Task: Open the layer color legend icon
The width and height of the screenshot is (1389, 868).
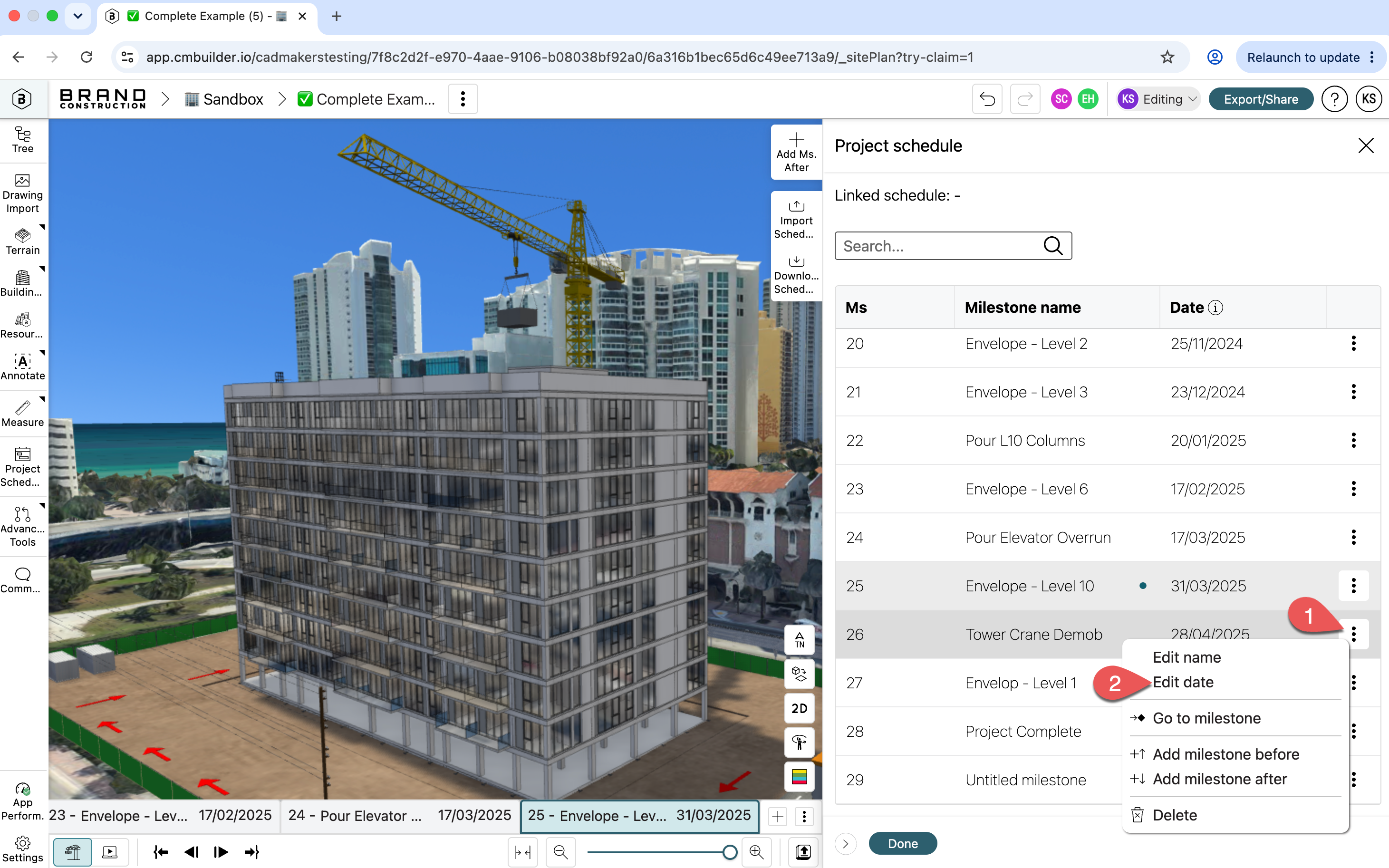Action: click(800, 777)
